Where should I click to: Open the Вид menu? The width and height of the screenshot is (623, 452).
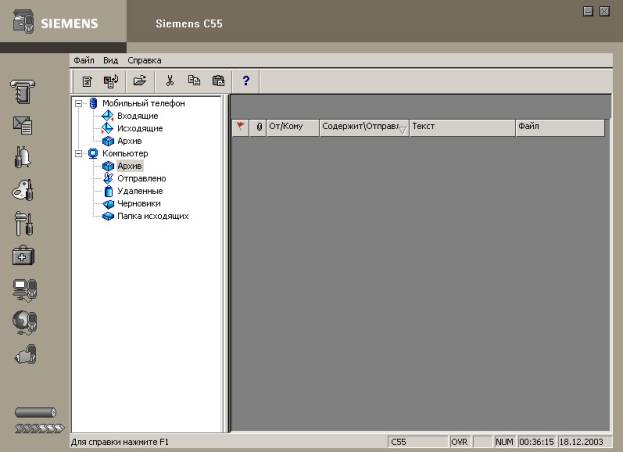pyautogui.click(x=110, y=60)
